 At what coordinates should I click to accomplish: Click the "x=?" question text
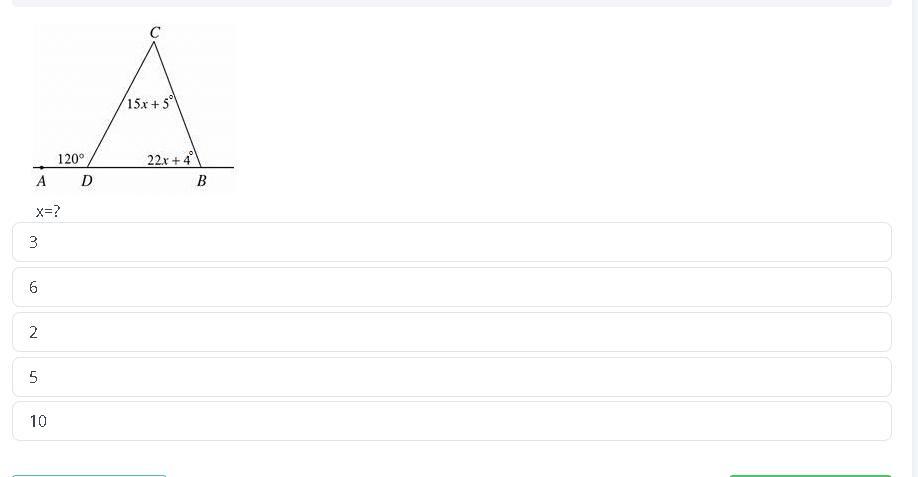click(x=48, y=211)
